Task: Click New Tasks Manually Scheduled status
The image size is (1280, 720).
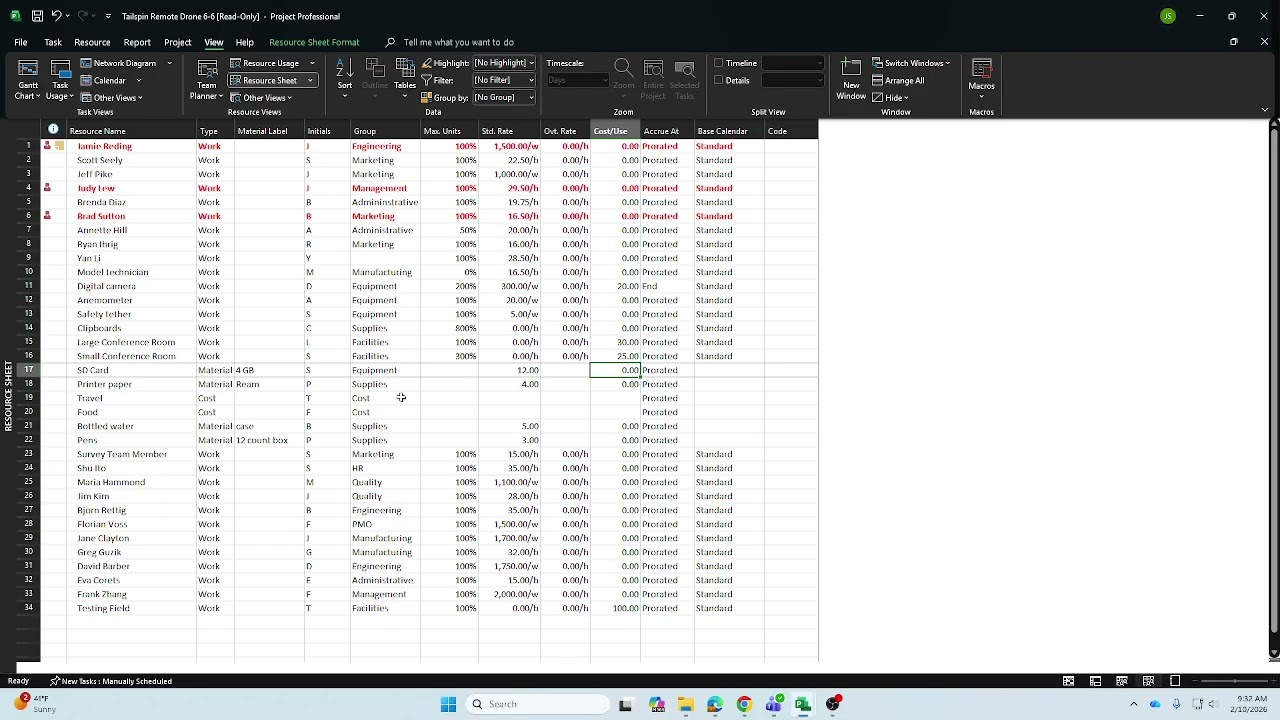Action: pyautogui.click(x=111, y=681)
